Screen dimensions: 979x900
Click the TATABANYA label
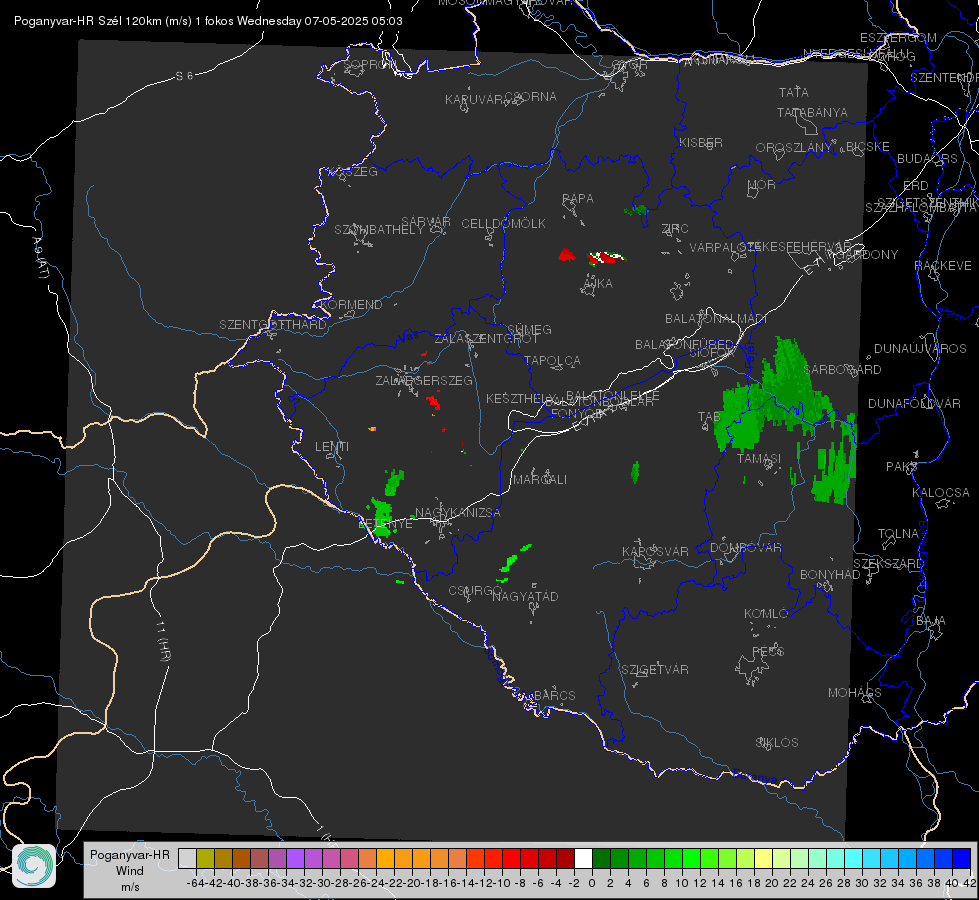point(812,112)
